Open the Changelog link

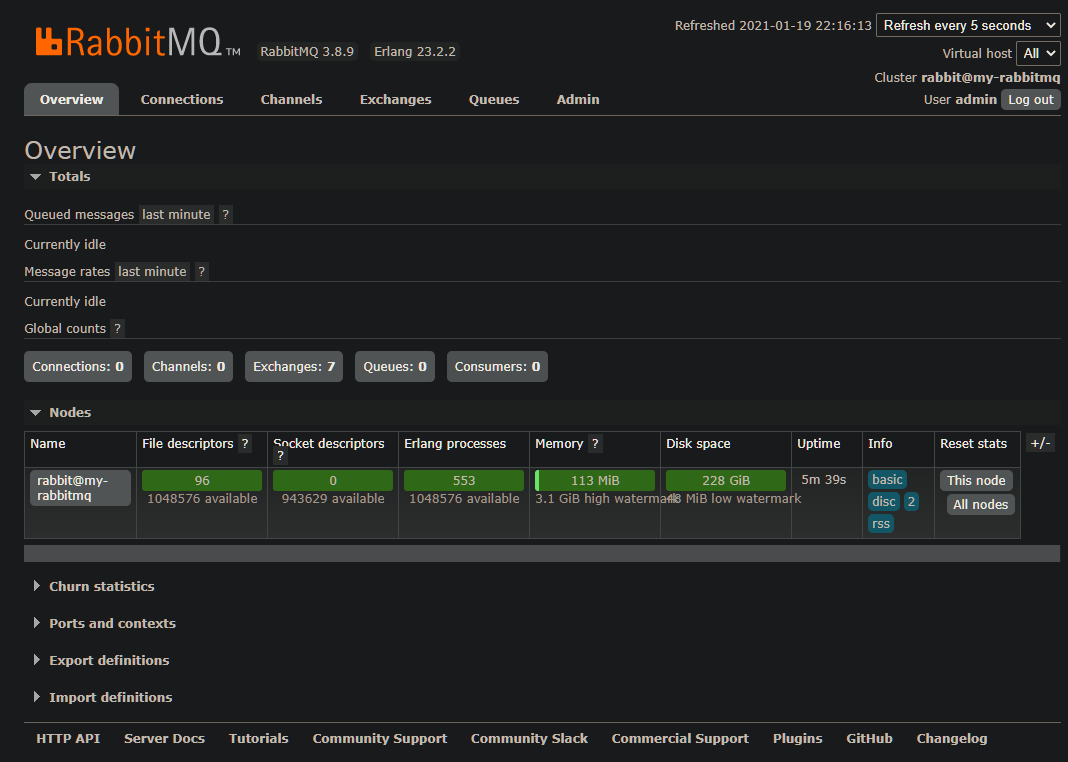[x=952, y=739]
